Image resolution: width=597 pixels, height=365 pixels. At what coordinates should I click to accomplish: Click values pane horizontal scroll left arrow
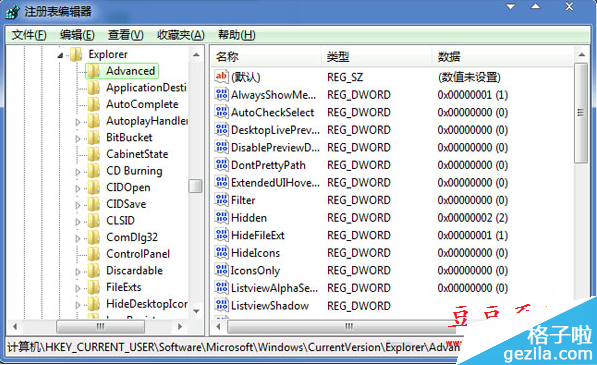[x=219, y=327]
